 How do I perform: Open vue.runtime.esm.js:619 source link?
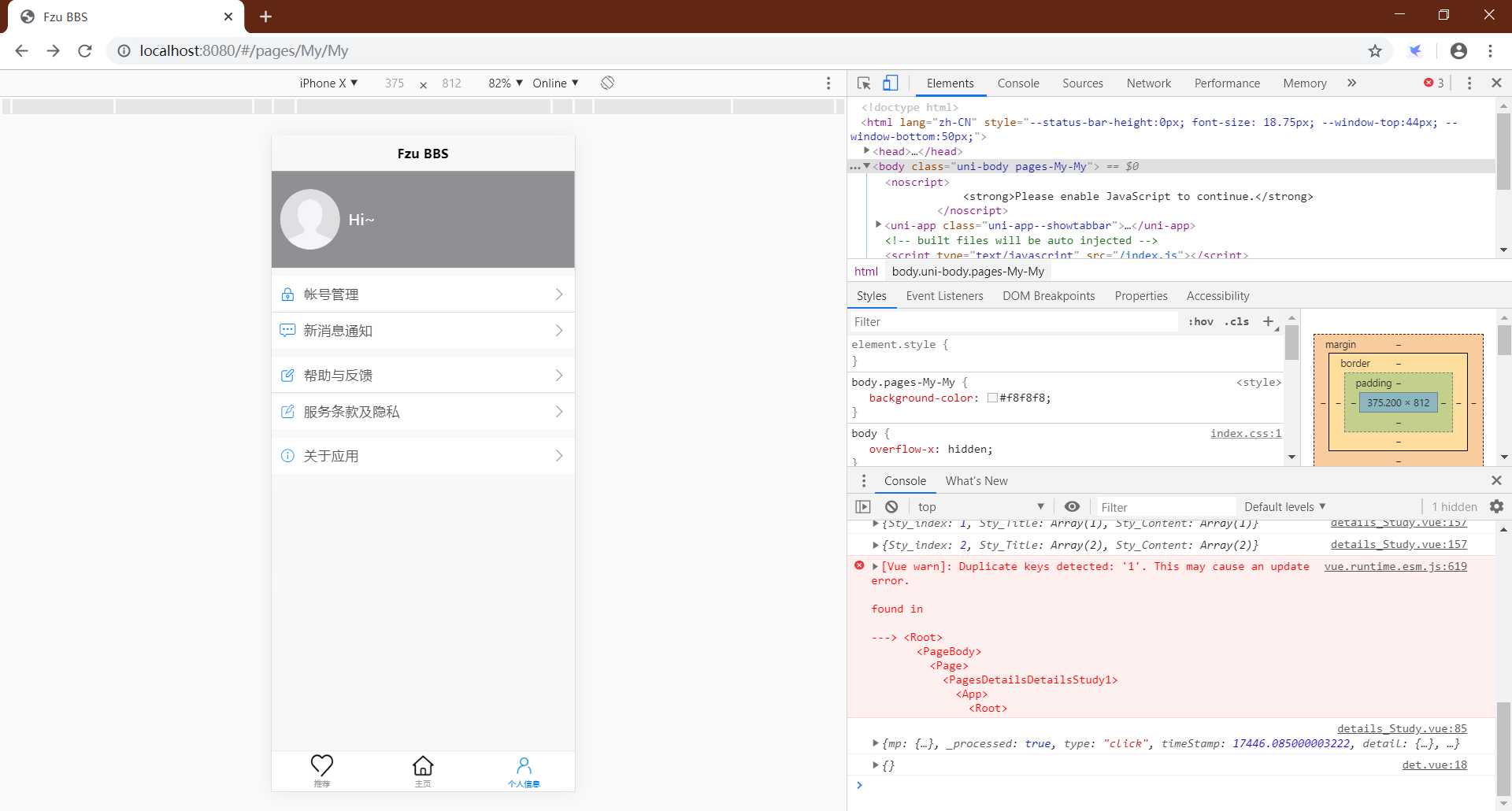pyautogui.click(x=1395, y=566)
